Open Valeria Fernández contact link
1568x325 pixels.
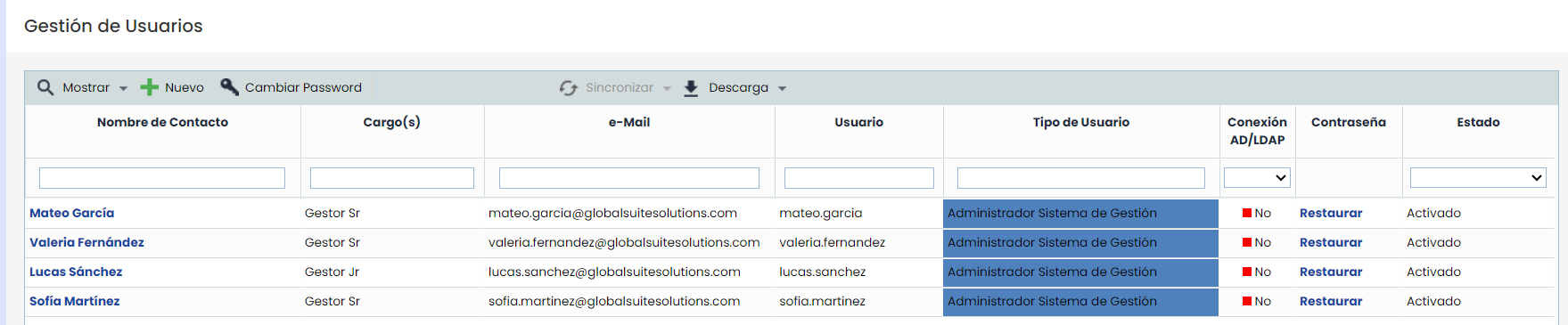tap(86, 242)
